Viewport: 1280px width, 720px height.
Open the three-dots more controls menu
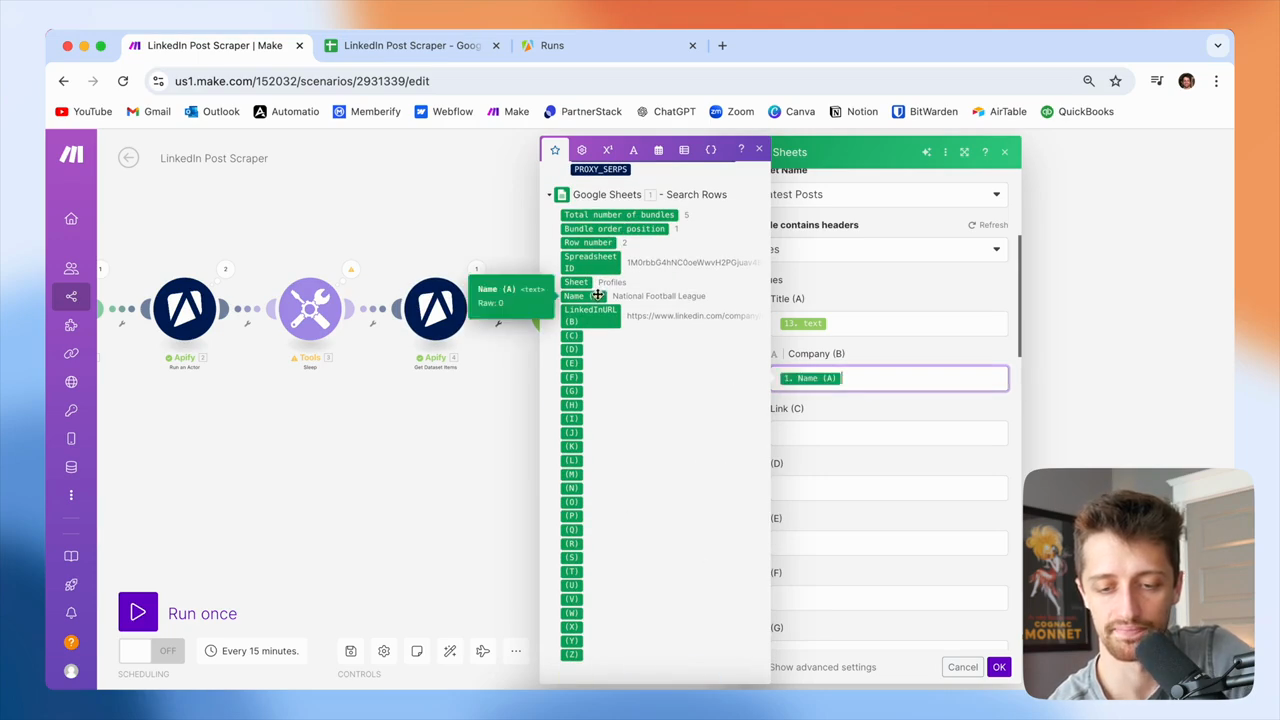click(x=516, y=651)
